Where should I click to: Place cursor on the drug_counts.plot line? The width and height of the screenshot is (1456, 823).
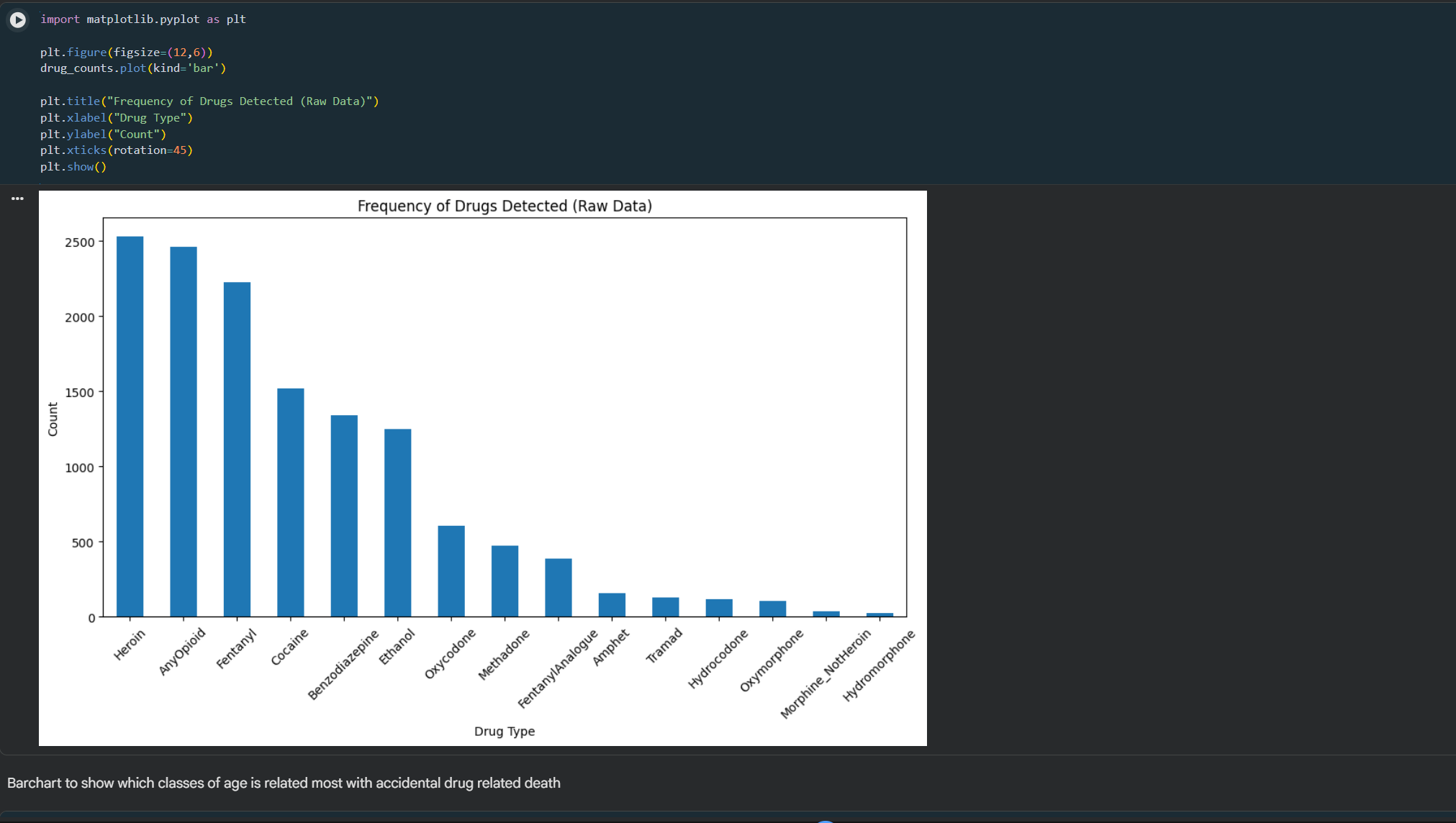[x=133, y=68]
